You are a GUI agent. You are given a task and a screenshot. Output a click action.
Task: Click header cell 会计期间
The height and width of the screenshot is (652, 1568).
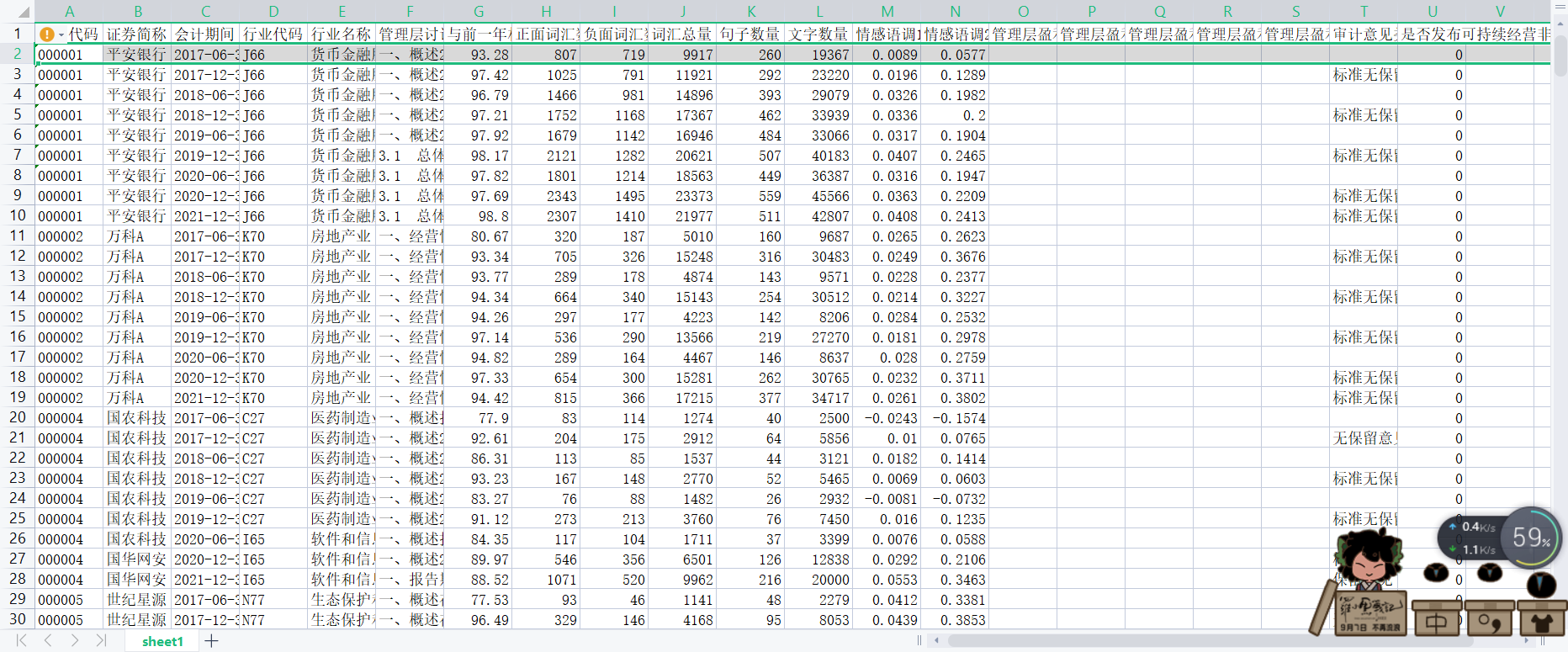206,34
